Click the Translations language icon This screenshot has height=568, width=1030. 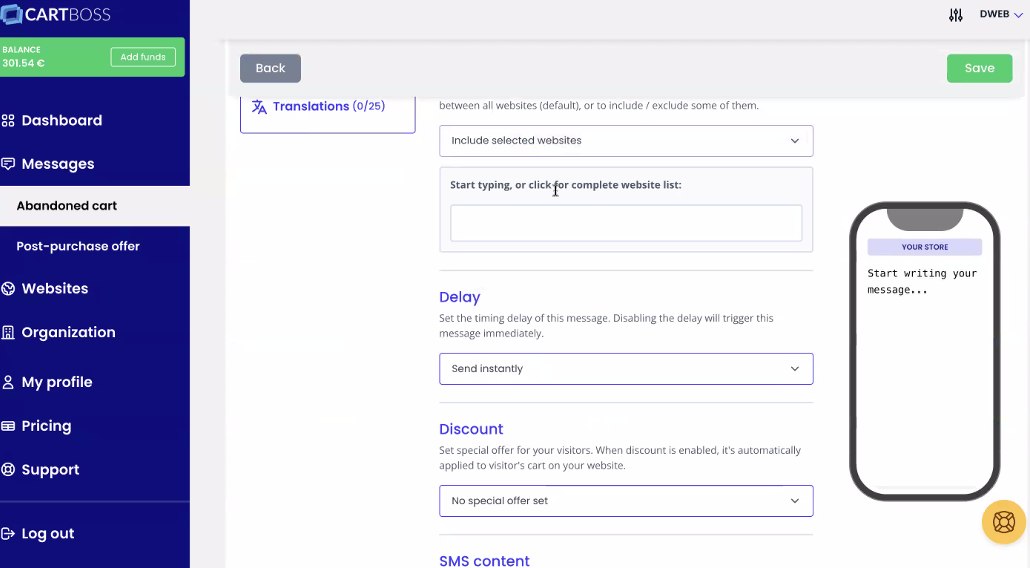tap(259, 107)
